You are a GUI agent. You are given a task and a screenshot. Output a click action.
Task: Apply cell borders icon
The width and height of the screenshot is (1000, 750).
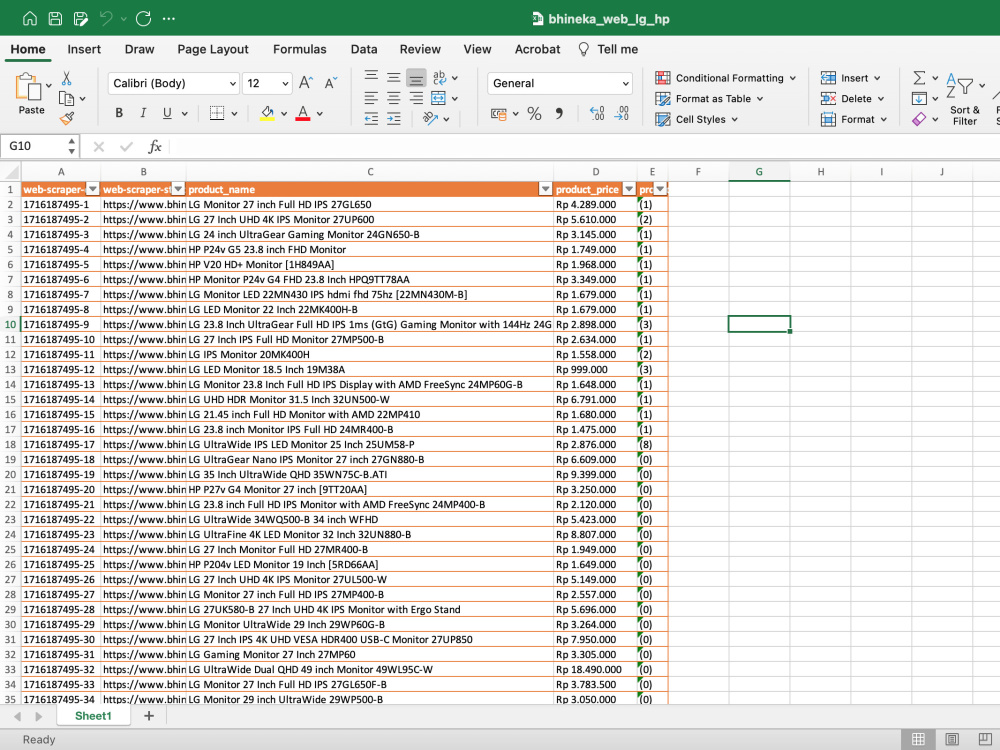pyautogui.click(x=217, y=114)
